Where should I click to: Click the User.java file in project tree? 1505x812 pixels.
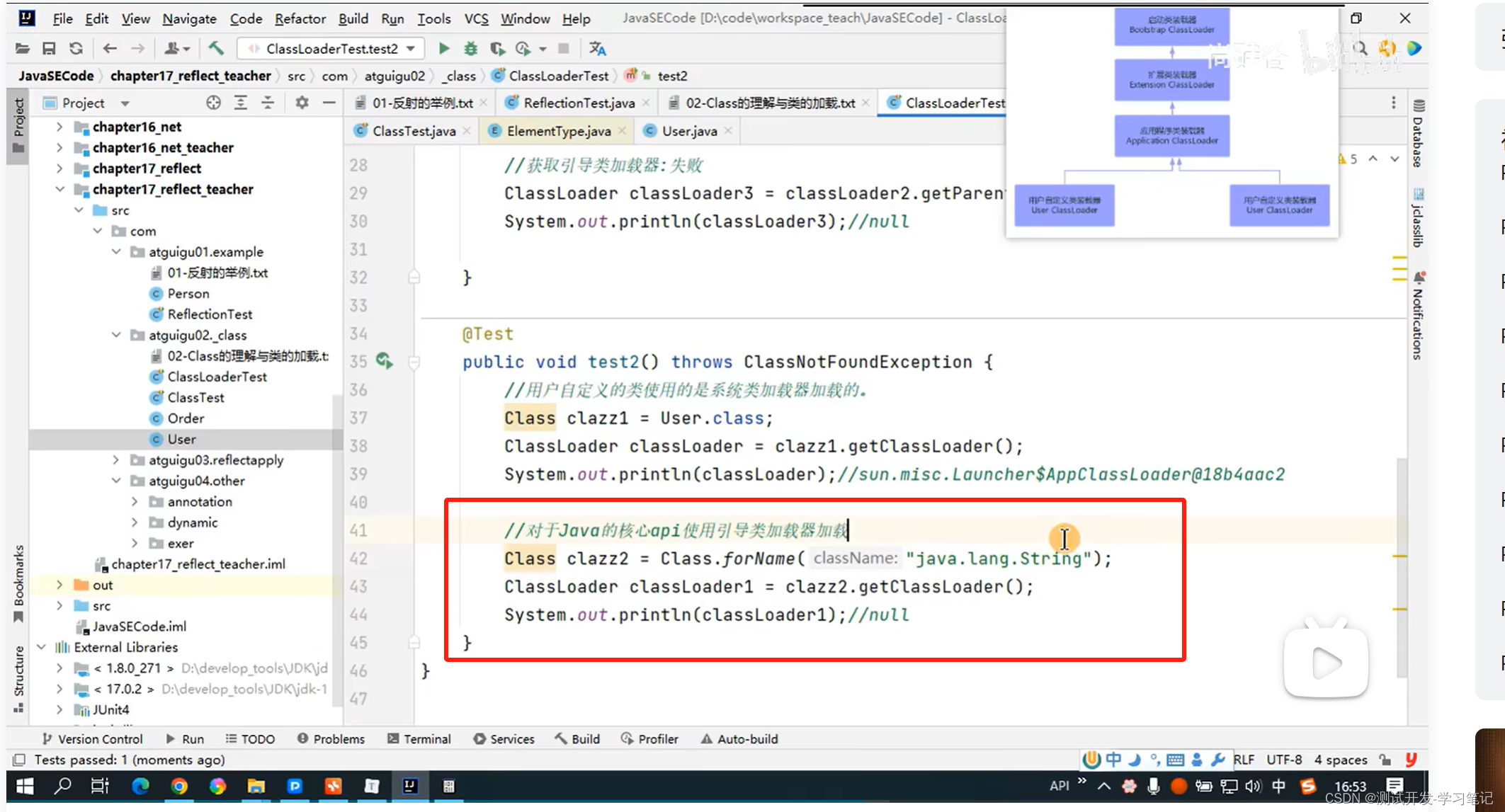(x=181, y=438)
